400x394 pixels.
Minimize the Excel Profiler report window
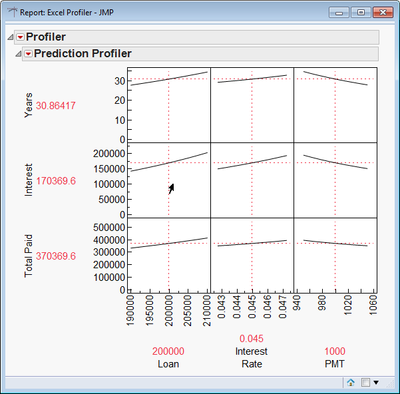(339, 13)
